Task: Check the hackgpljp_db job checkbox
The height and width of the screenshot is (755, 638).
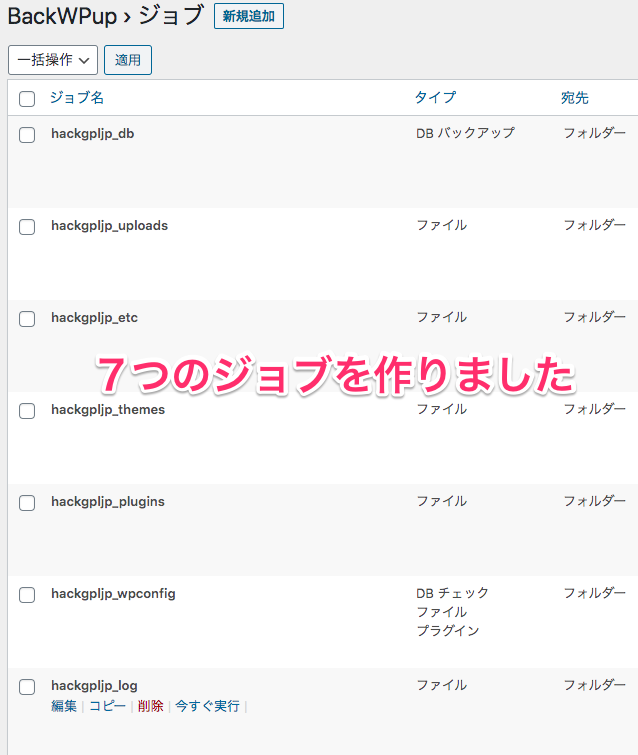Action: click(x=27, y=135)
